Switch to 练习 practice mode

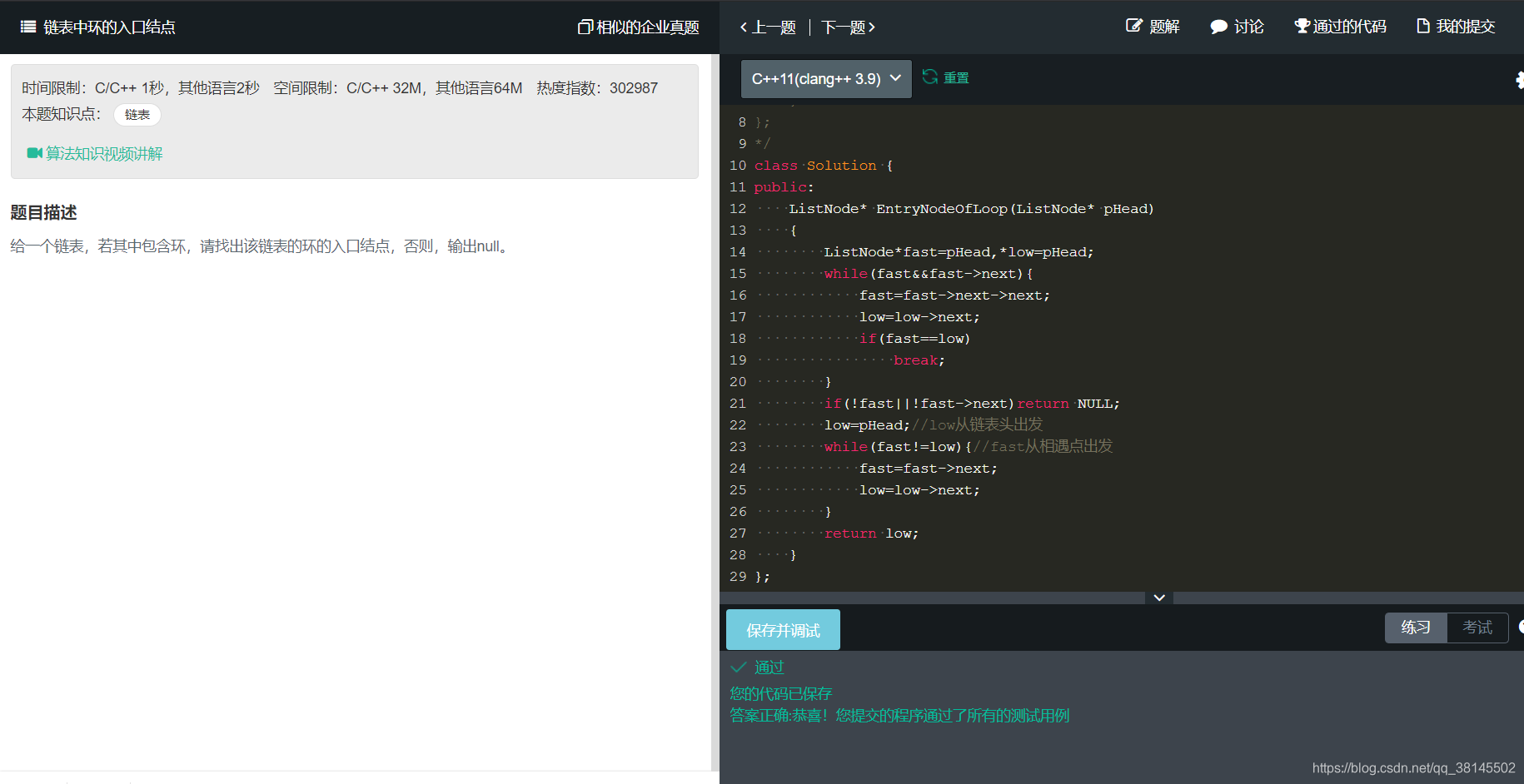coord(1416,628)
